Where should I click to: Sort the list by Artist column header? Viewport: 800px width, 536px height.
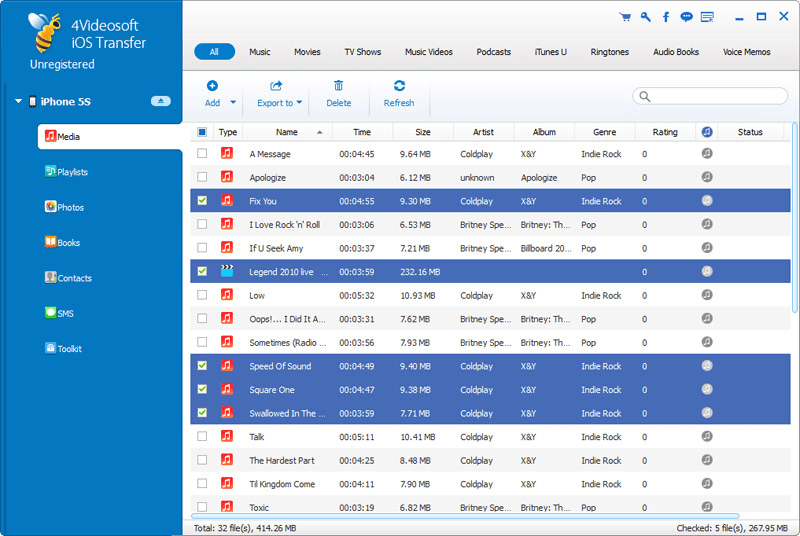click(482, 132)
